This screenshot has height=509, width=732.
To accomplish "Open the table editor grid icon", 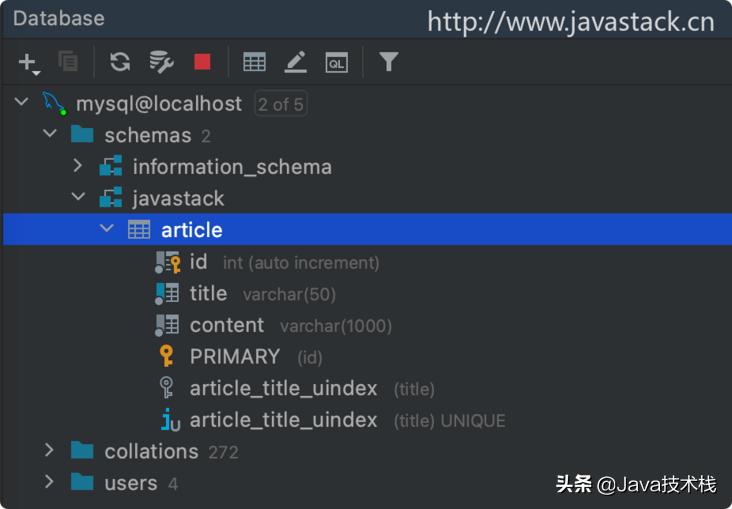I will pos(254,62).
